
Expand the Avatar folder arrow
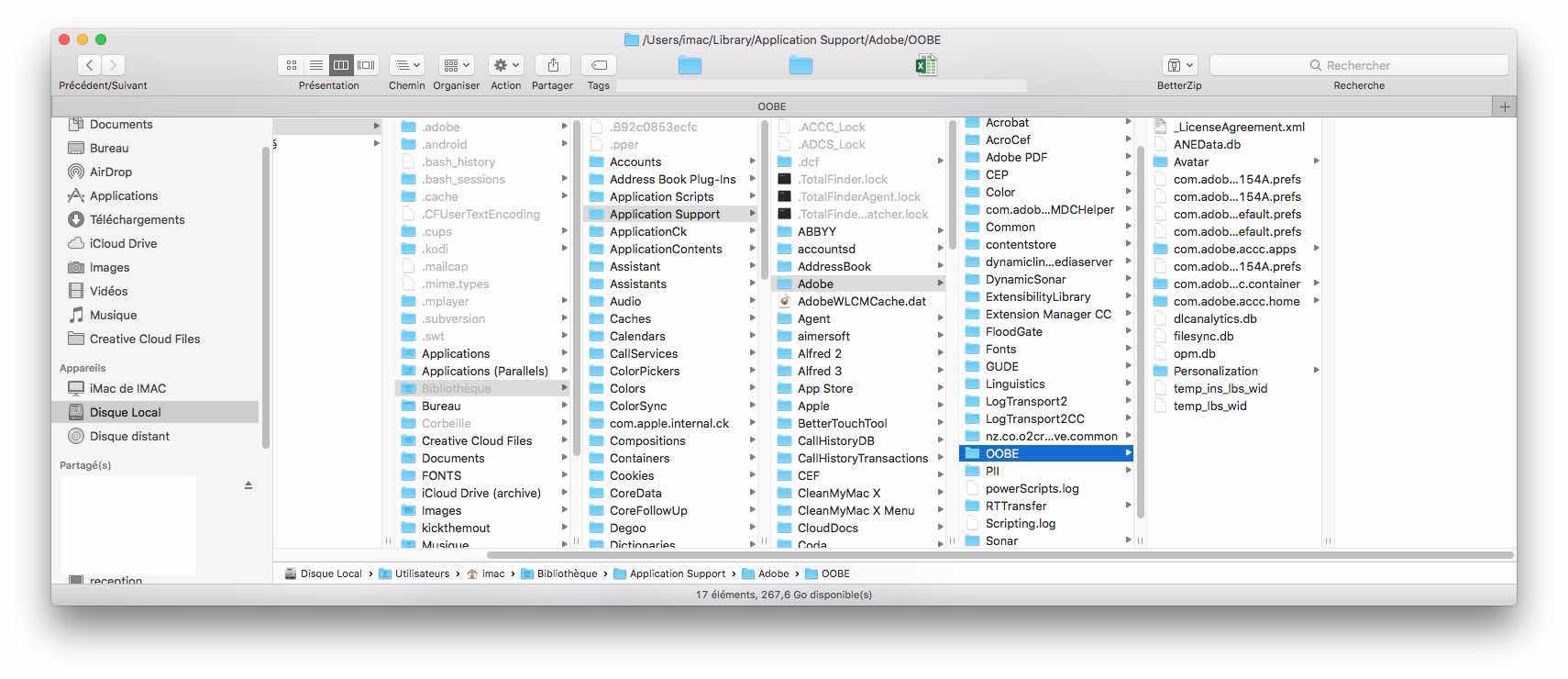coord(1316,161)
